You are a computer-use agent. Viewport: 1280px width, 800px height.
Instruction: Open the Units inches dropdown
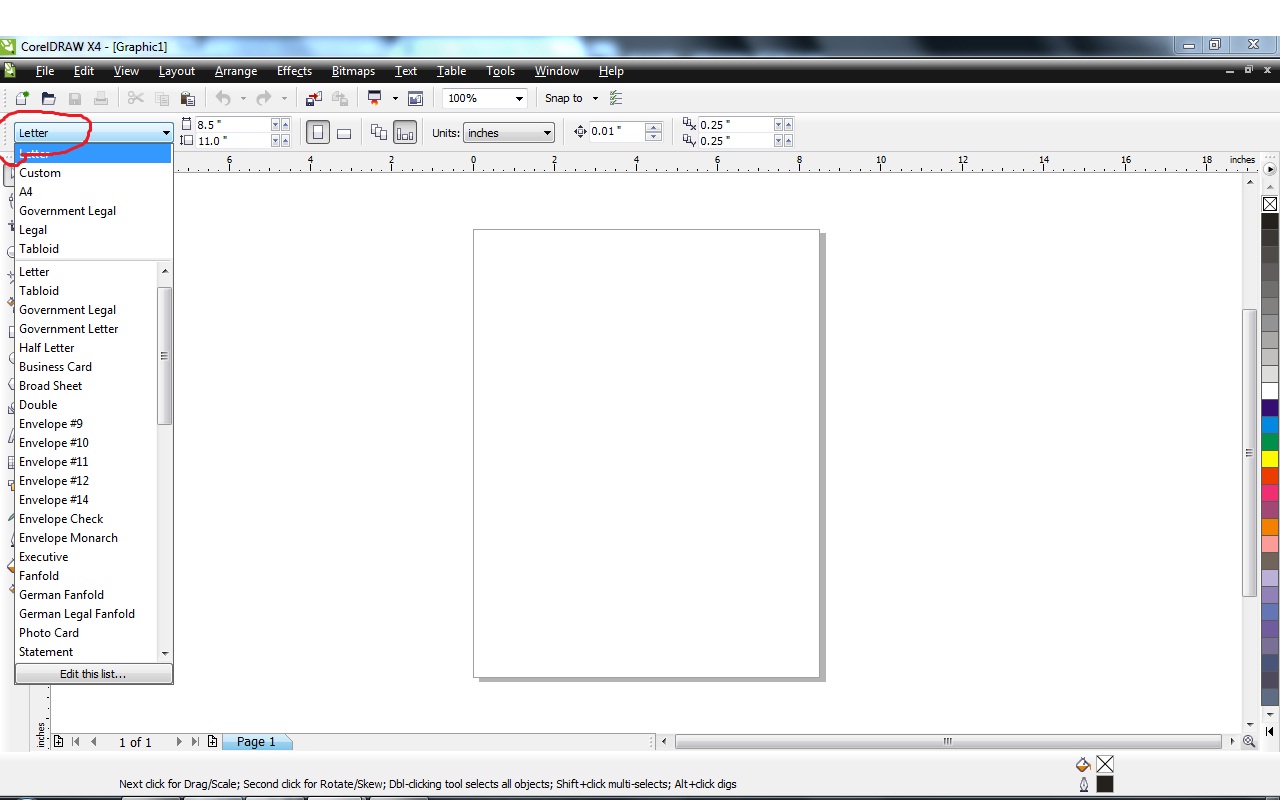[x=509, y=133]
